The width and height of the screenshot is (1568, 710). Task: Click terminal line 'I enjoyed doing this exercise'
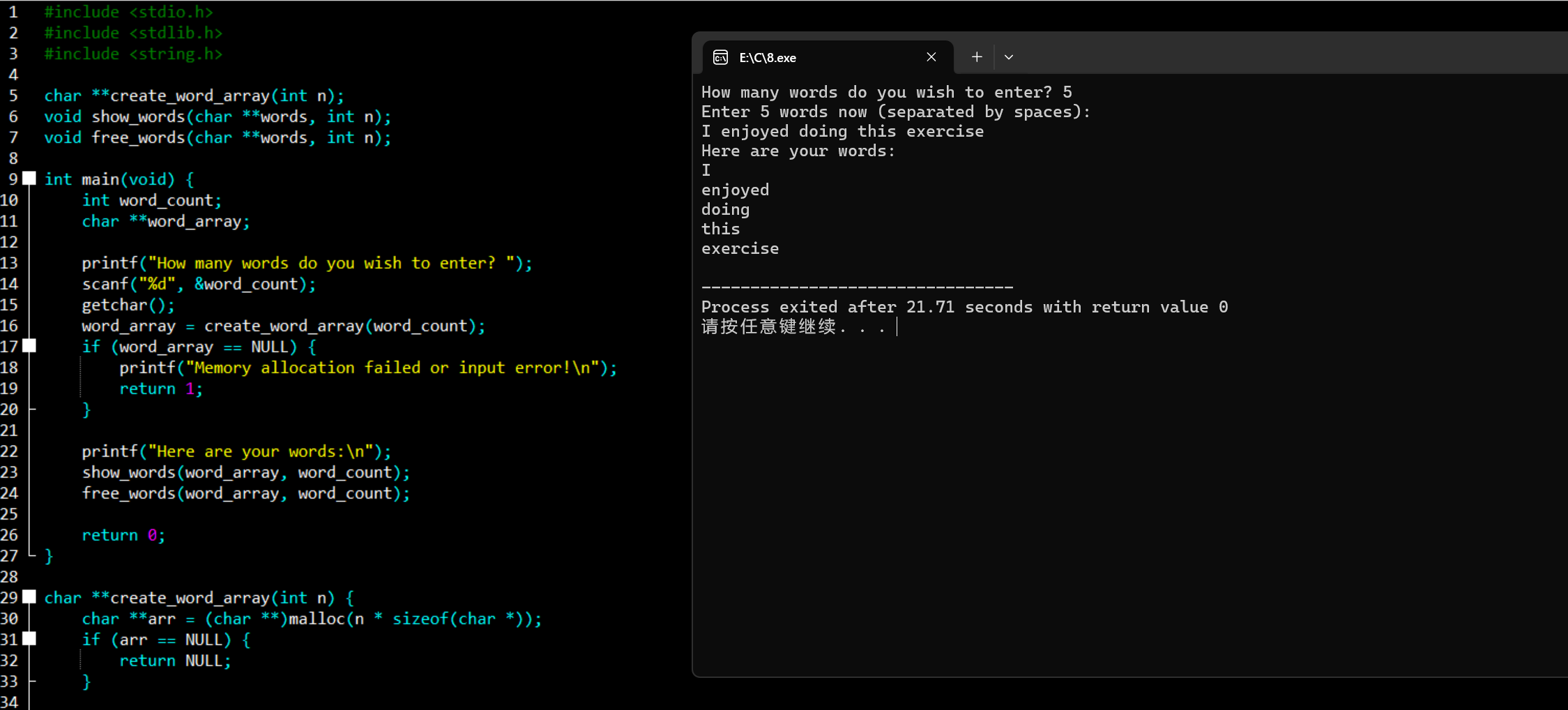[x=842, y=131]
